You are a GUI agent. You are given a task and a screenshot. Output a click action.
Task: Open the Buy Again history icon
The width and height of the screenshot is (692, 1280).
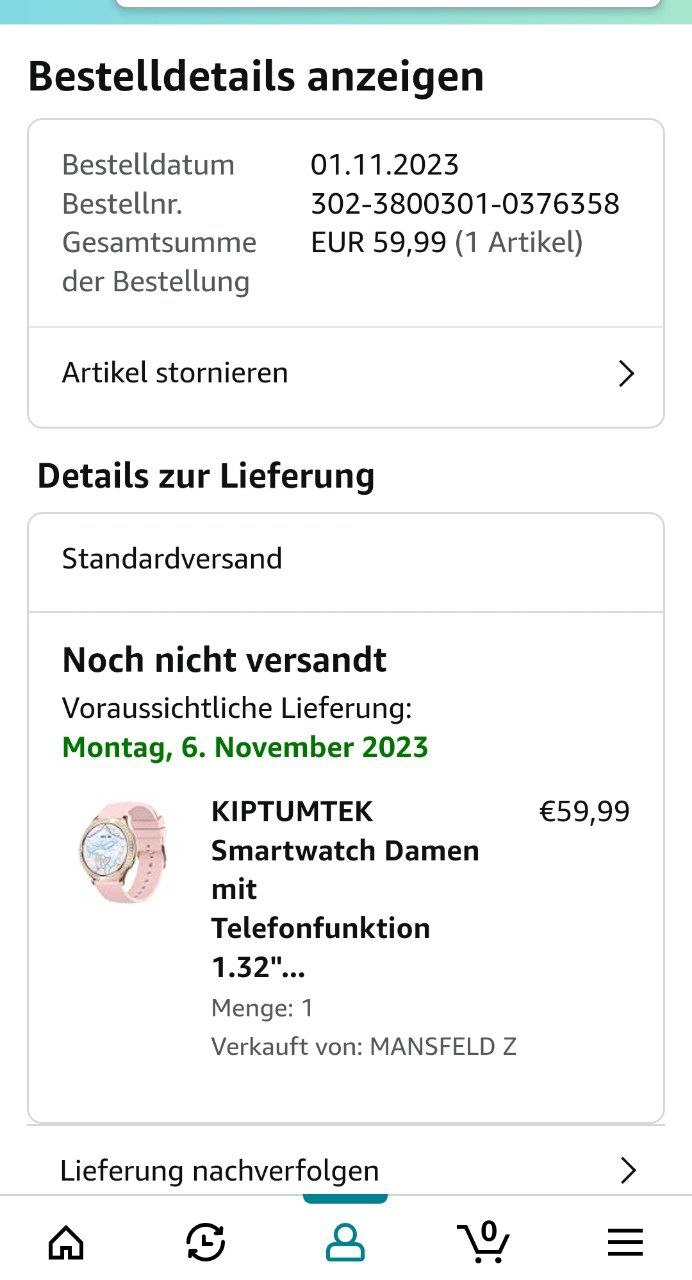(206, 1242)
